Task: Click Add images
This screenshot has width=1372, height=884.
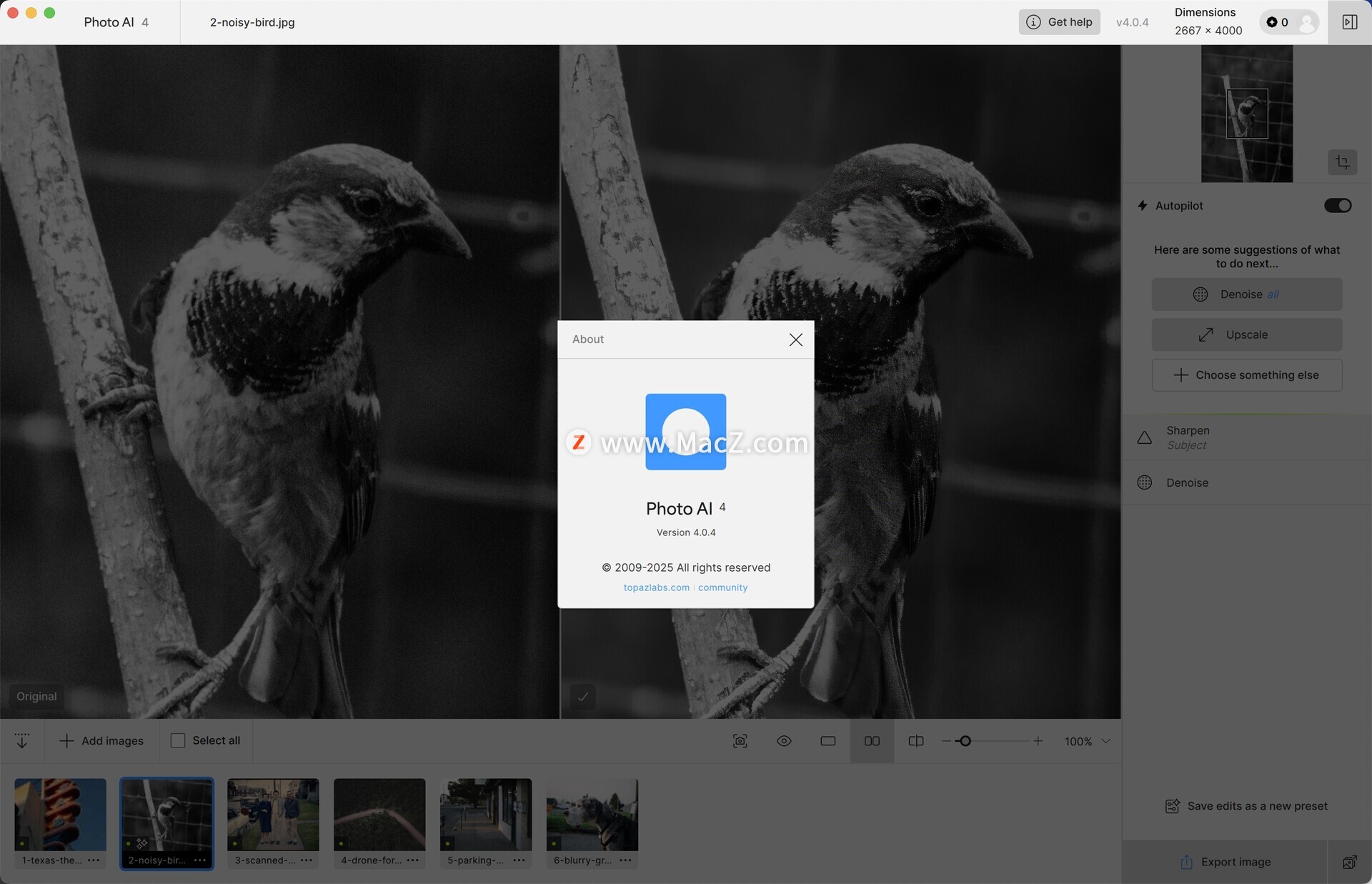Action: pyautogui.click(x=101, y=741)
